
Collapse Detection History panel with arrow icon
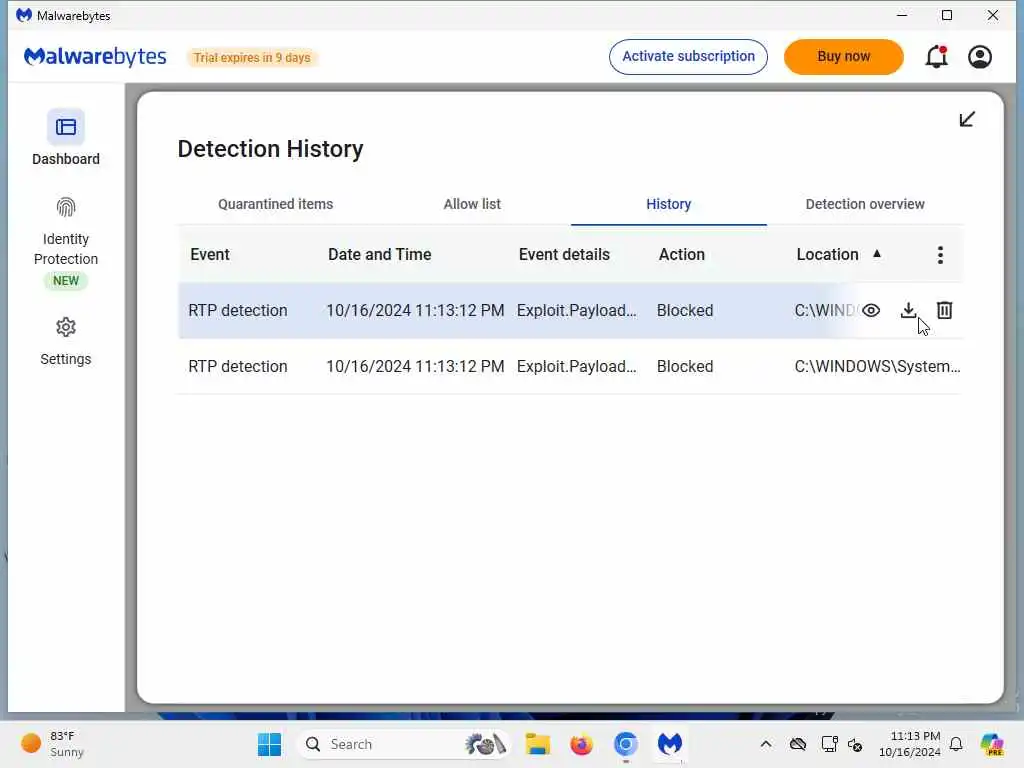pyautogui.click(x=967, y=119)
